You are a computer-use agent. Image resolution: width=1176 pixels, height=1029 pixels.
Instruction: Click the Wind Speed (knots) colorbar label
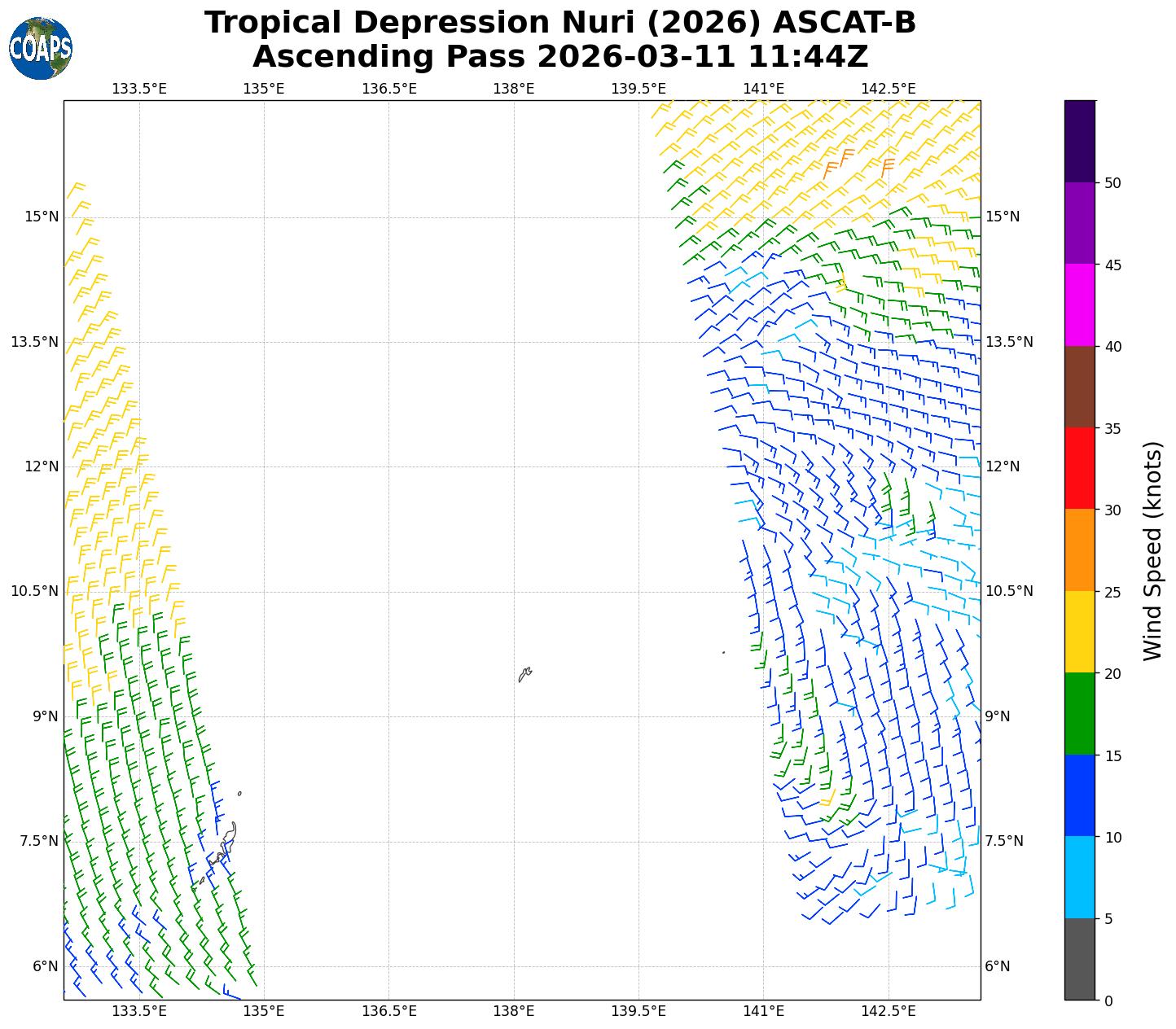(1152, 551)
